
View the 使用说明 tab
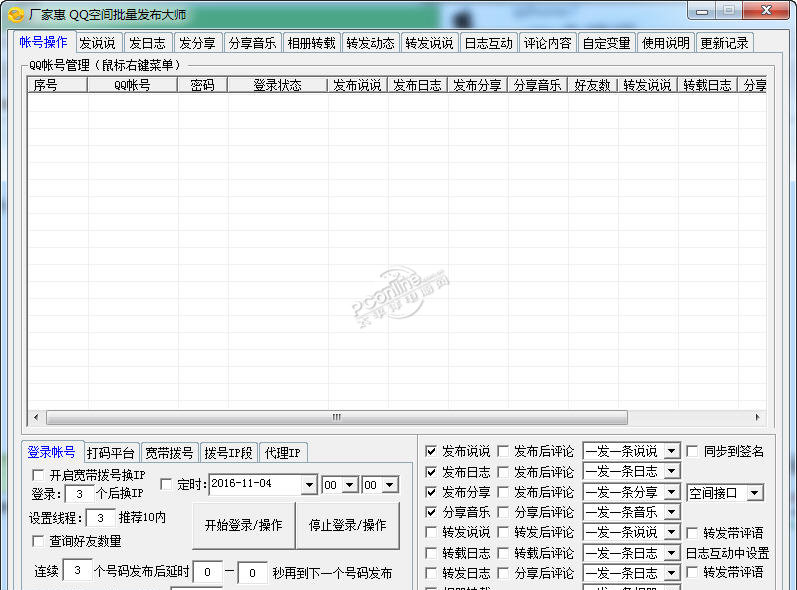(665, 43)
